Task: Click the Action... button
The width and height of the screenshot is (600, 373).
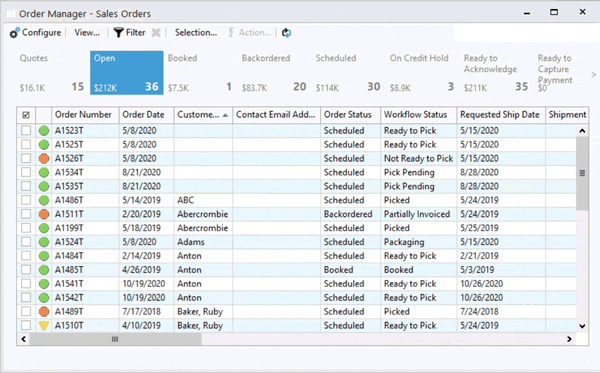Action: (x=250, y=33)
